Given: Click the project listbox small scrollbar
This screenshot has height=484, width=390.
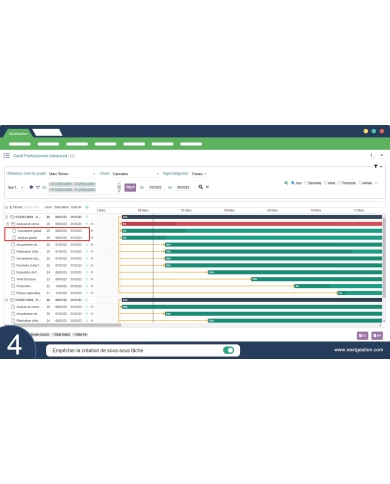Looking at the screenshot, I should (119, 187).
